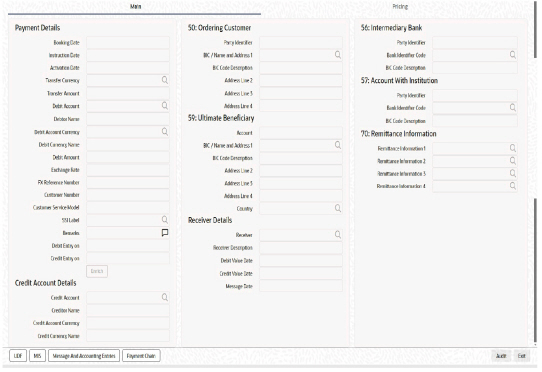Focus the Credit Value Date field
The height and width of the screenshot is (372, 542).
tap(301, 273)
